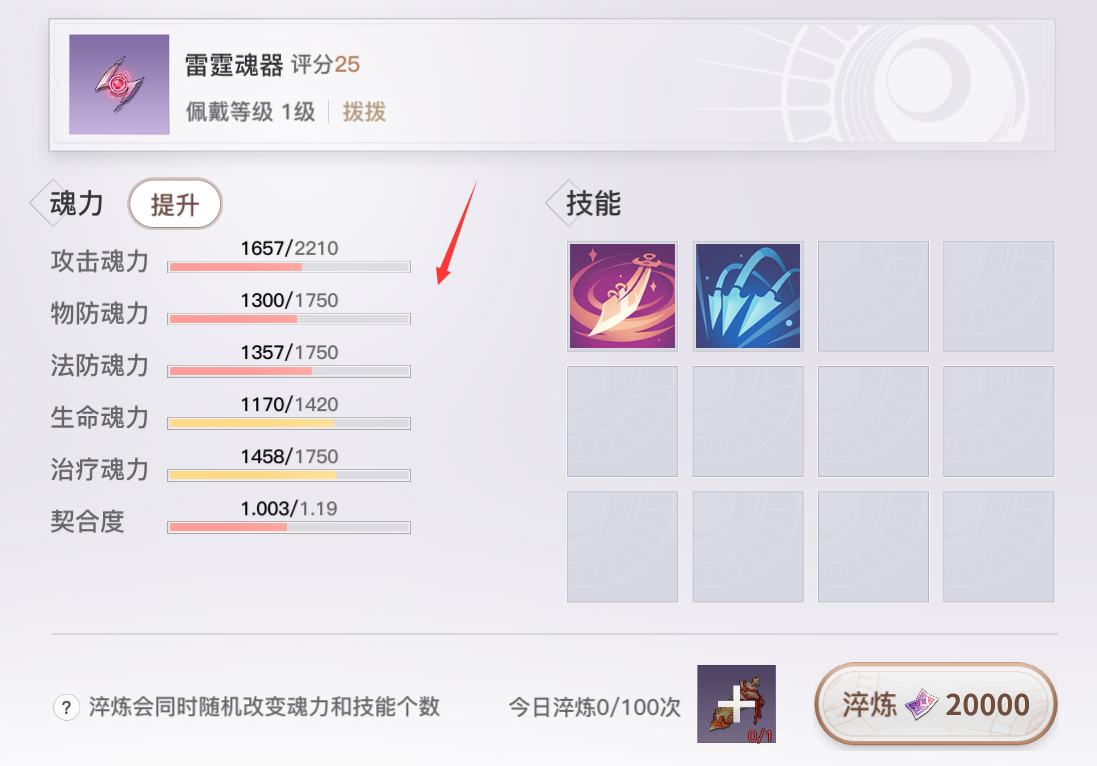Click the 治疗魂力 label
Viewport: 1097px width, 766px height.
point(99,469)
